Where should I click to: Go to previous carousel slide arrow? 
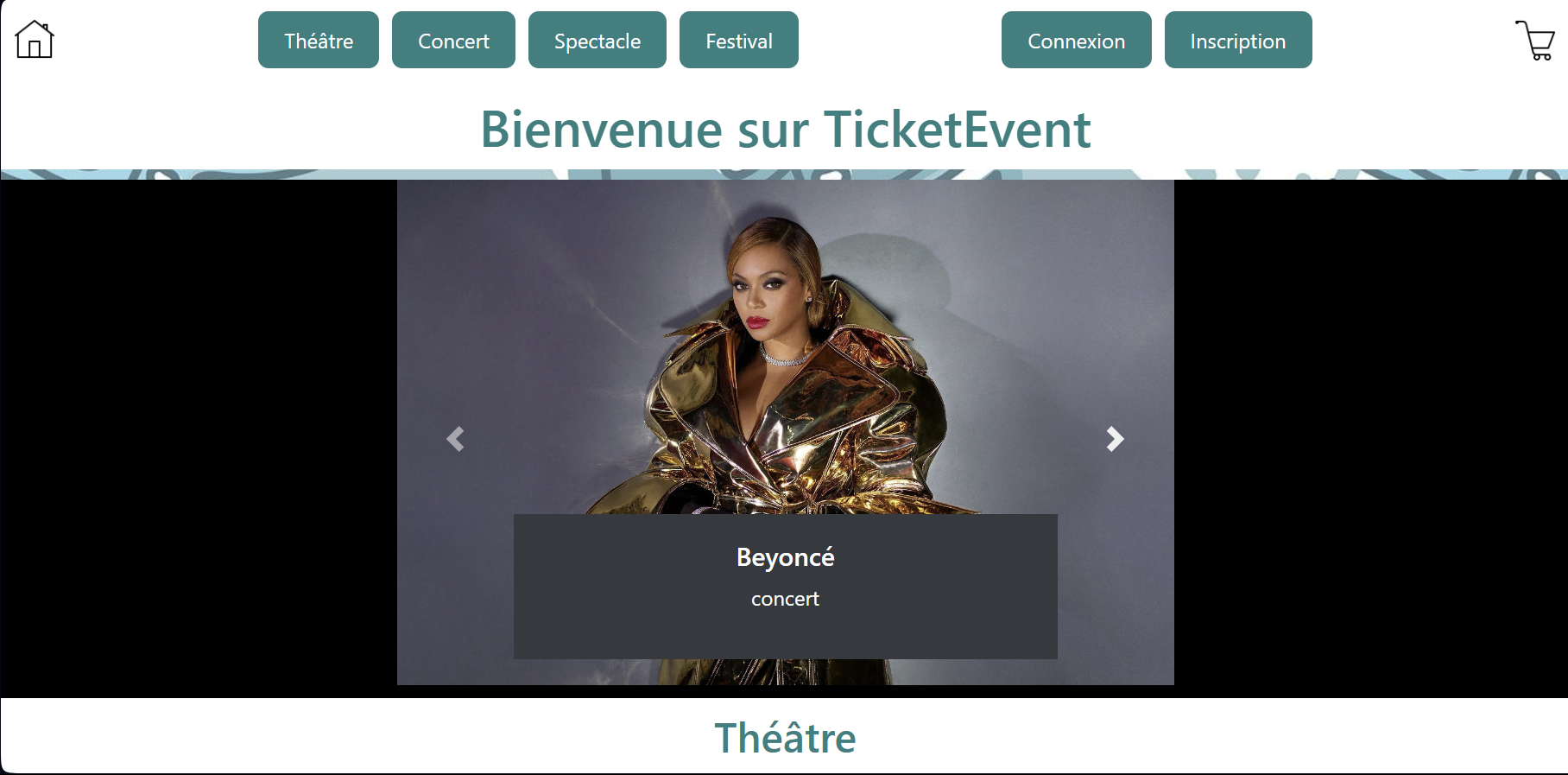pos(455,439)
